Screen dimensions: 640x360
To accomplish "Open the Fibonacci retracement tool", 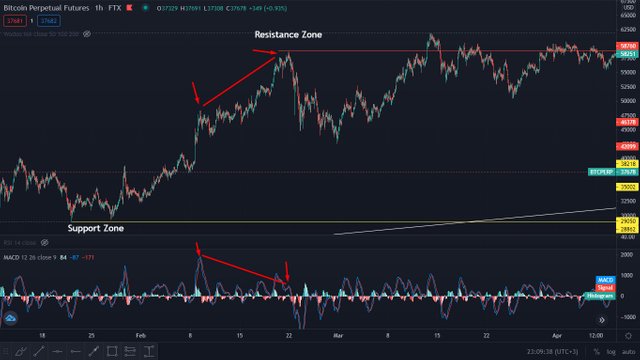I will pos(130,351).
